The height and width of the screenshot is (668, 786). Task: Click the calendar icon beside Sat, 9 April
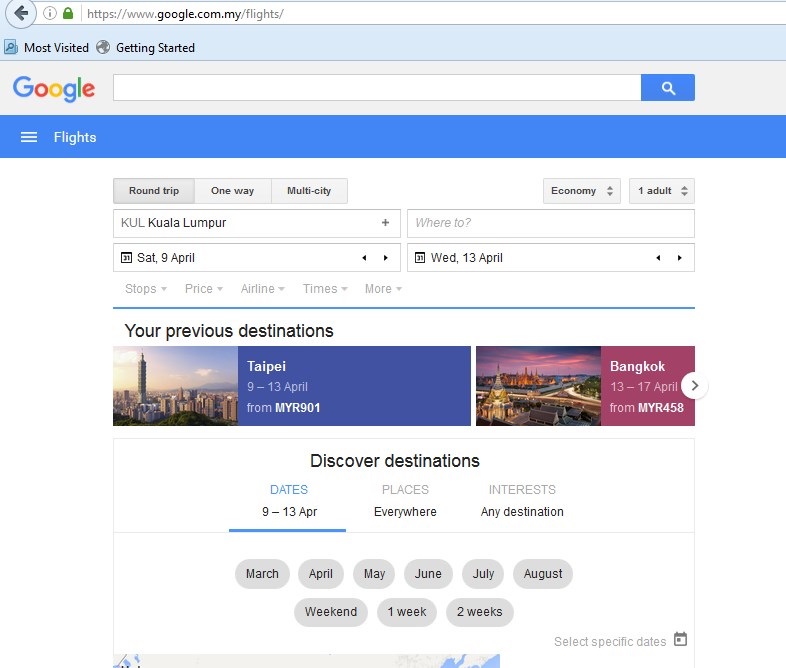coord(126,258)
